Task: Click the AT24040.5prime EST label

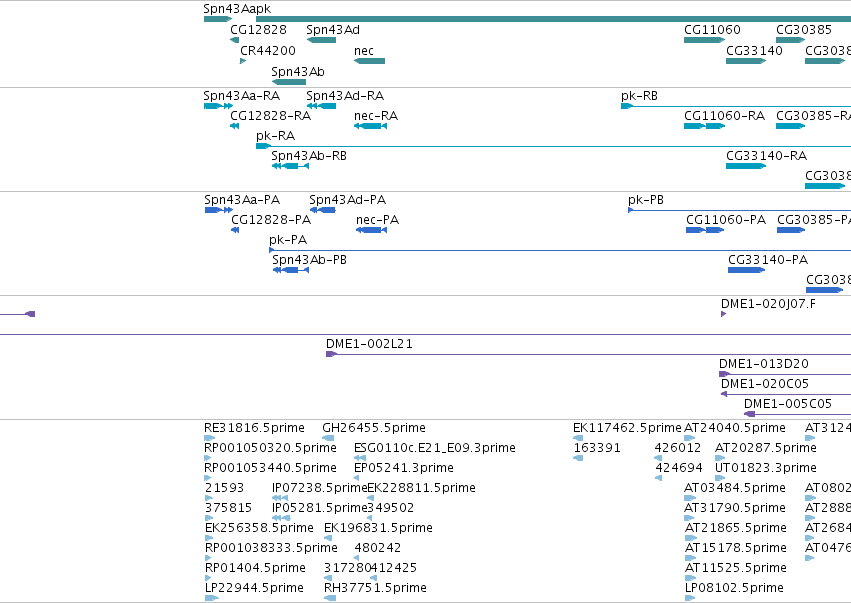Action: pos(735,428)
